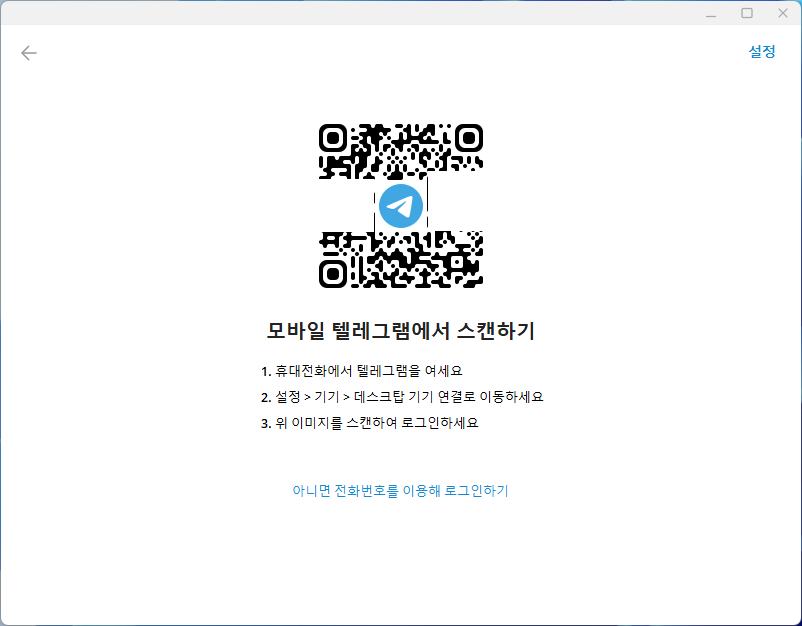Image resolution: width=802 pixels, height=626 pixels.
Task: Maximize the Telegram window
Action: [x=747, y=13]
